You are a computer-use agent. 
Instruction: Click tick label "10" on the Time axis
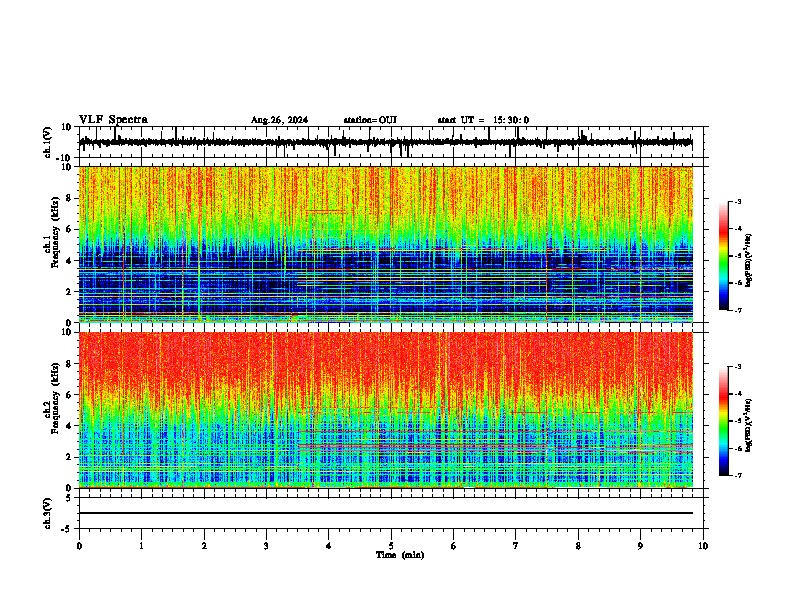tap(703, 546)
